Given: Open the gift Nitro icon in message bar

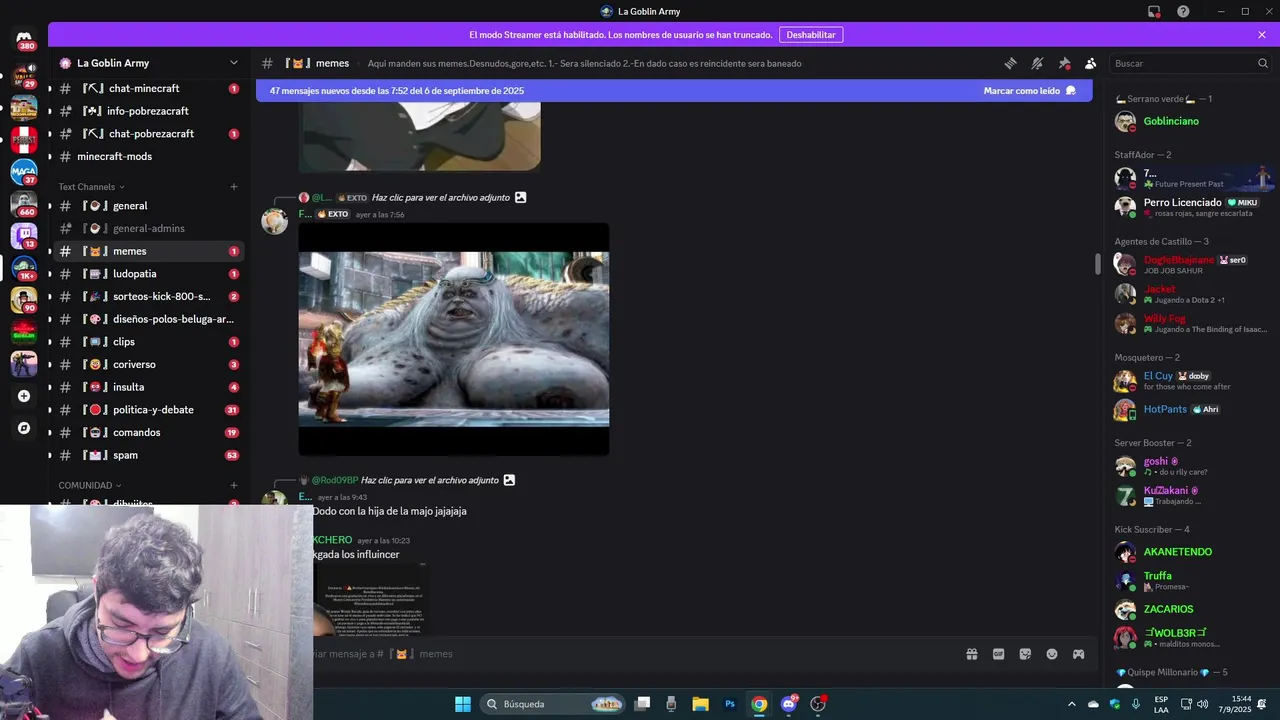Looking at the screenshot, I should 971,654.
